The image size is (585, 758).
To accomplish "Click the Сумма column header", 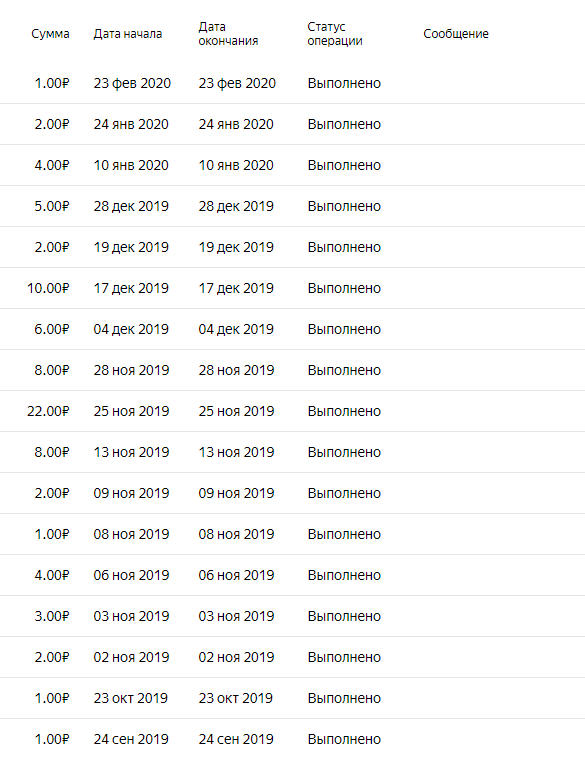I will 50,34.
